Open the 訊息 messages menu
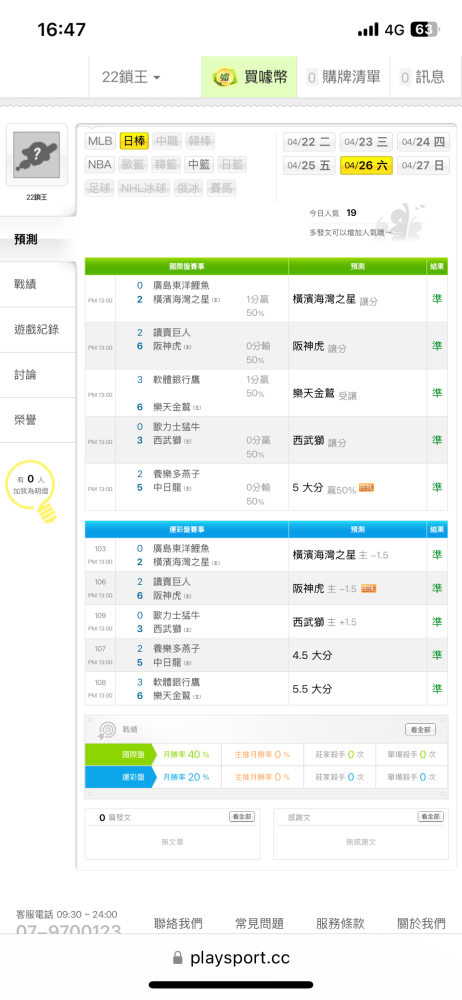Screen dimensions: 462x1000 coord(423,77)
